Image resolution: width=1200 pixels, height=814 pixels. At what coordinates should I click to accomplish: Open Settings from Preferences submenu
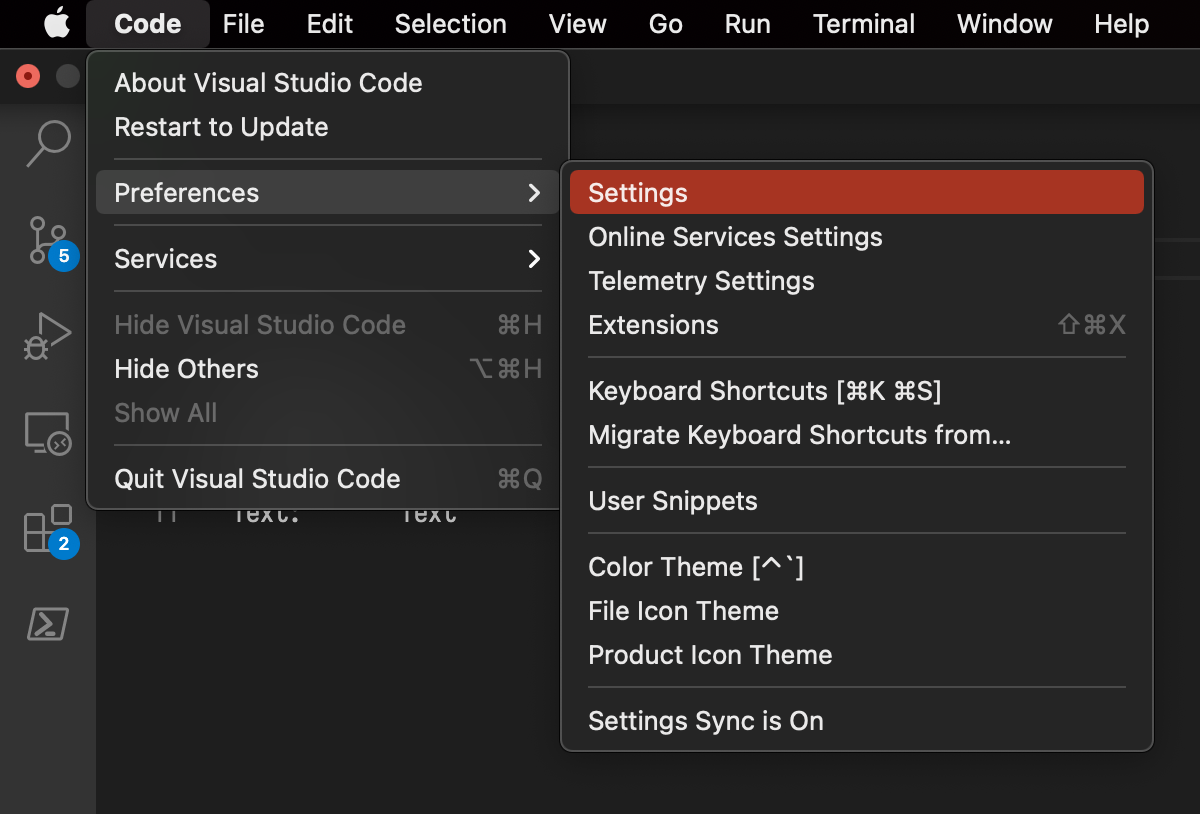[x=857, y=193]
